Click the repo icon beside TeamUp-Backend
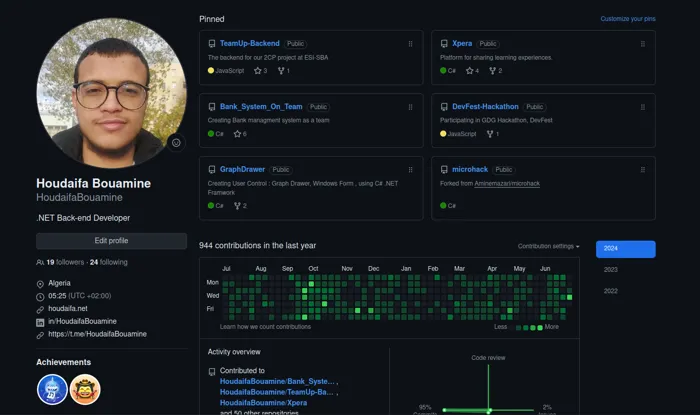This screenshot has width=700, height=415. point(212,44)
